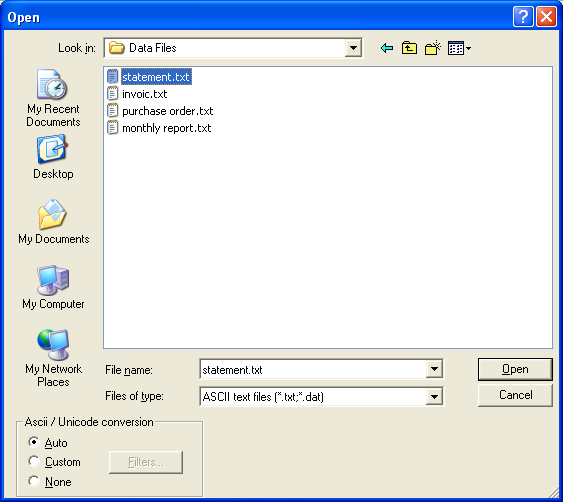Click the dialog Help question mark
This screenshot has height=502, width=563.
[523, 17]
